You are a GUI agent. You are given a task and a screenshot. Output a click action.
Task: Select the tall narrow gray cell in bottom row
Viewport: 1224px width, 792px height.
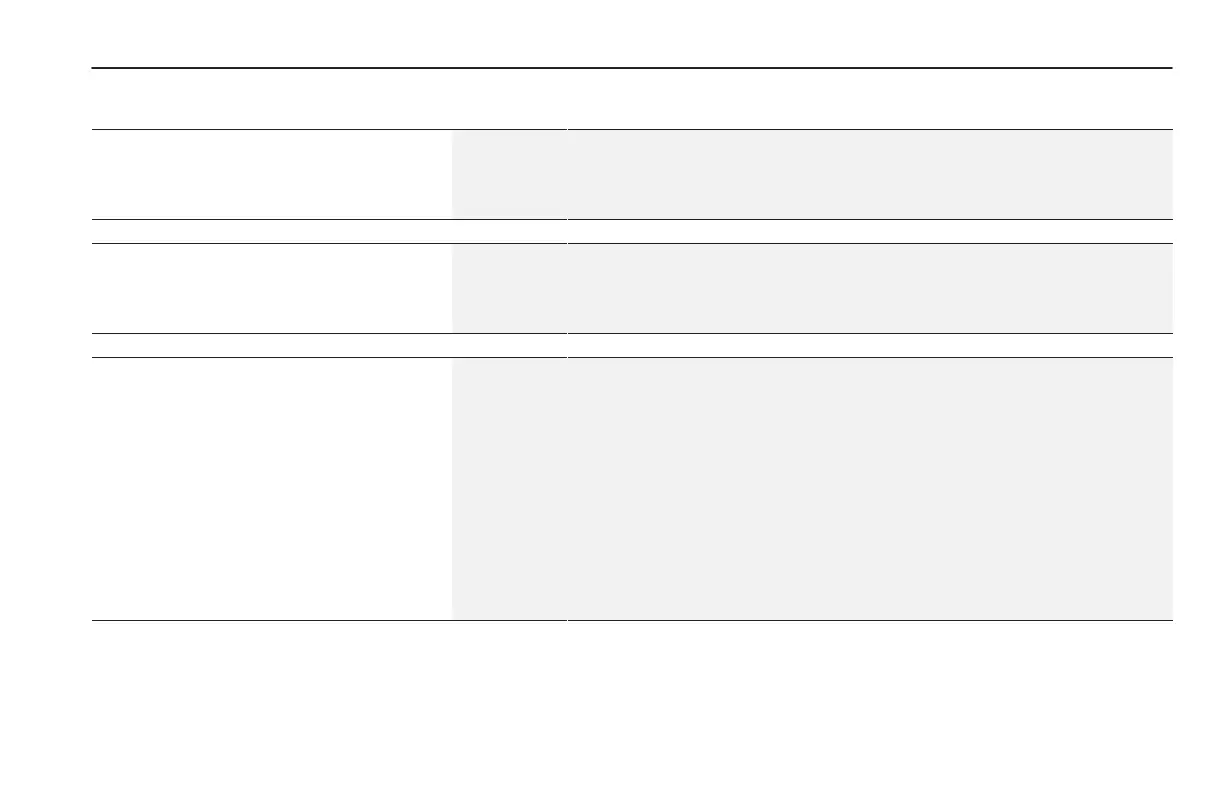508,489
